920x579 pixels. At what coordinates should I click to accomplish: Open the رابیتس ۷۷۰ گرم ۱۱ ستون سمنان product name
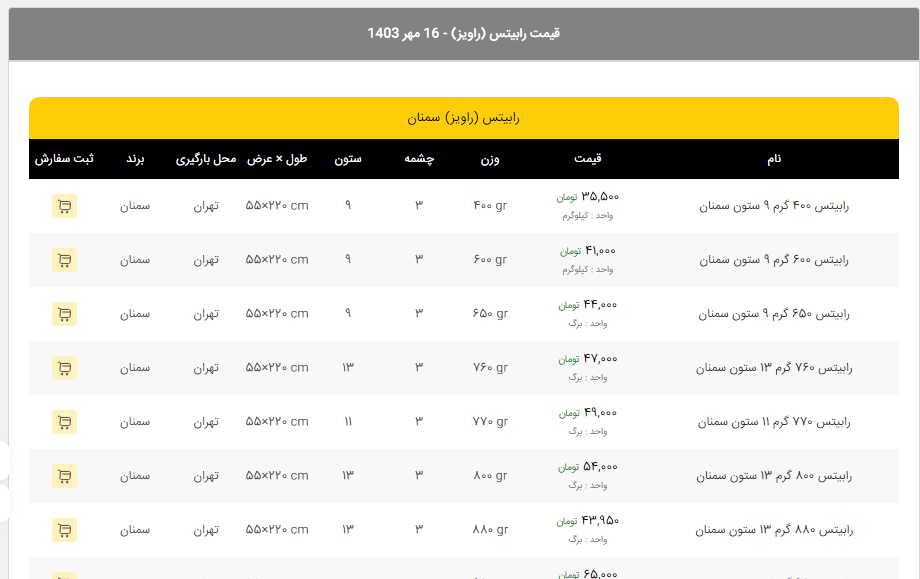pyautogui.click(x=774, y=422)
